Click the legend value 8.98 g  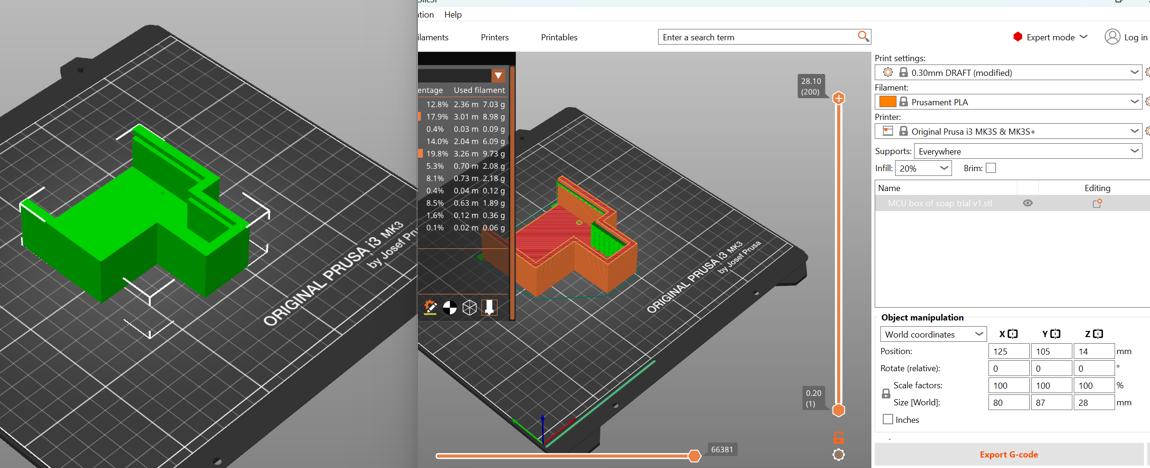click(494, 116)
